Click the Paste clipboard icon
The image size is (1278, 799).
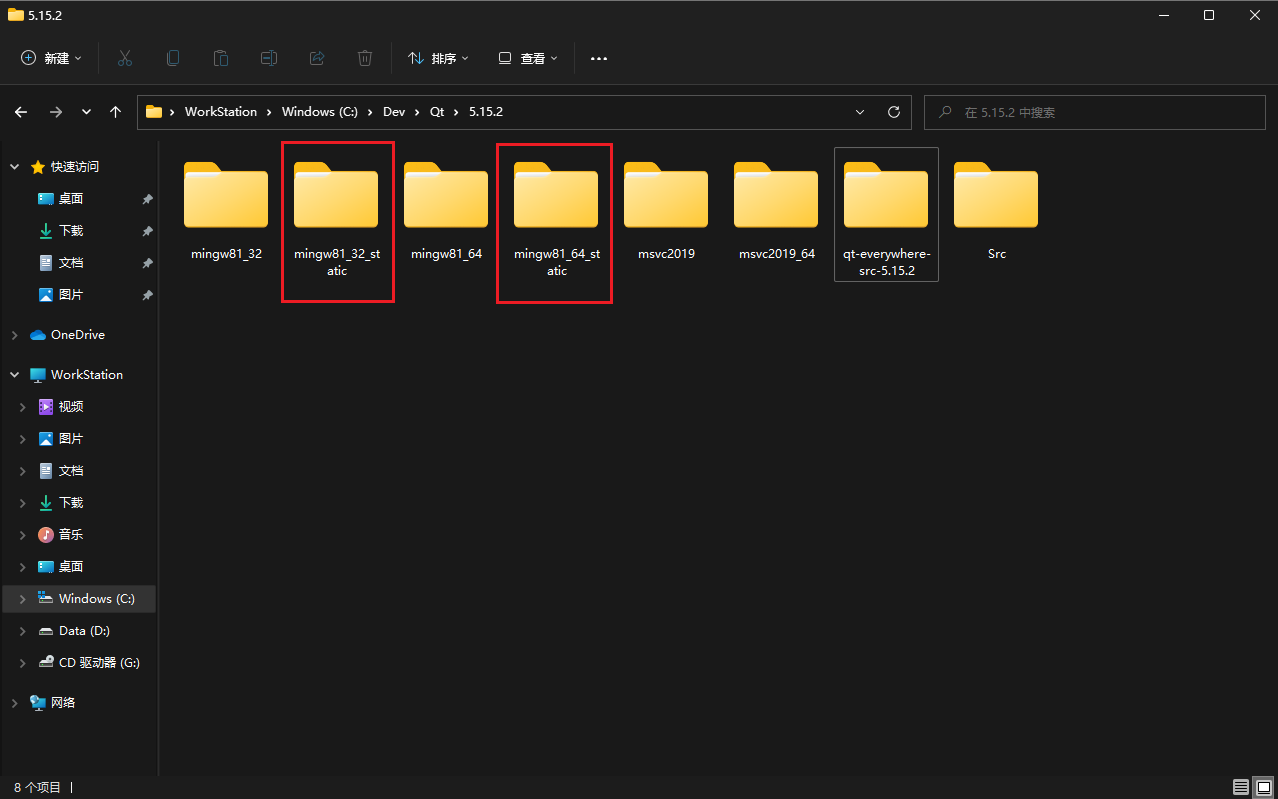tap(221, 58)
